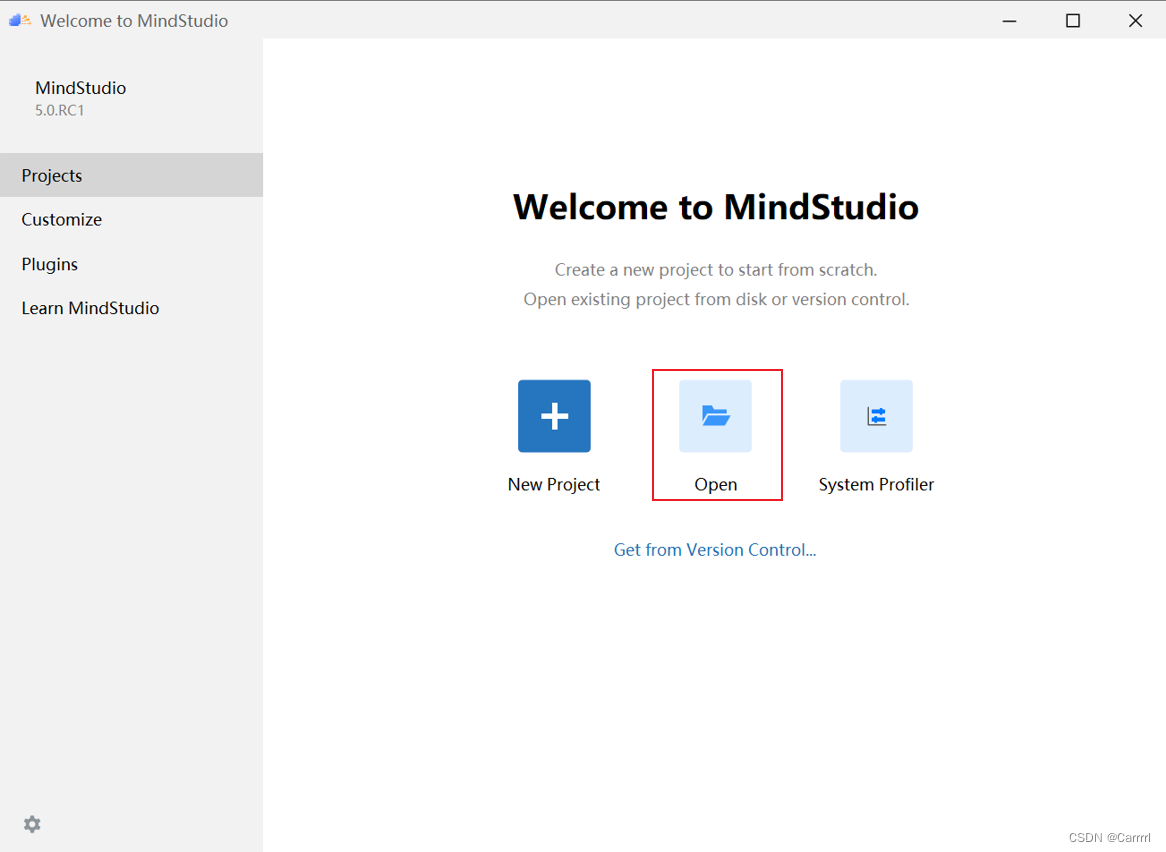Click the Open label text
Viewport: 1166px width, 852px height.
pos(715,485)
